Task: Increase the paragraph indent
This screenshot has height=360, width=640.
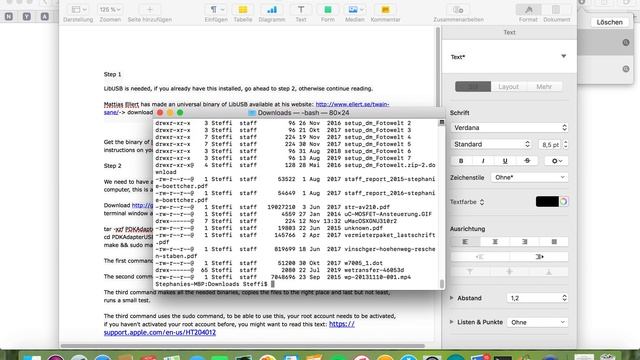Action: [539, 257]
